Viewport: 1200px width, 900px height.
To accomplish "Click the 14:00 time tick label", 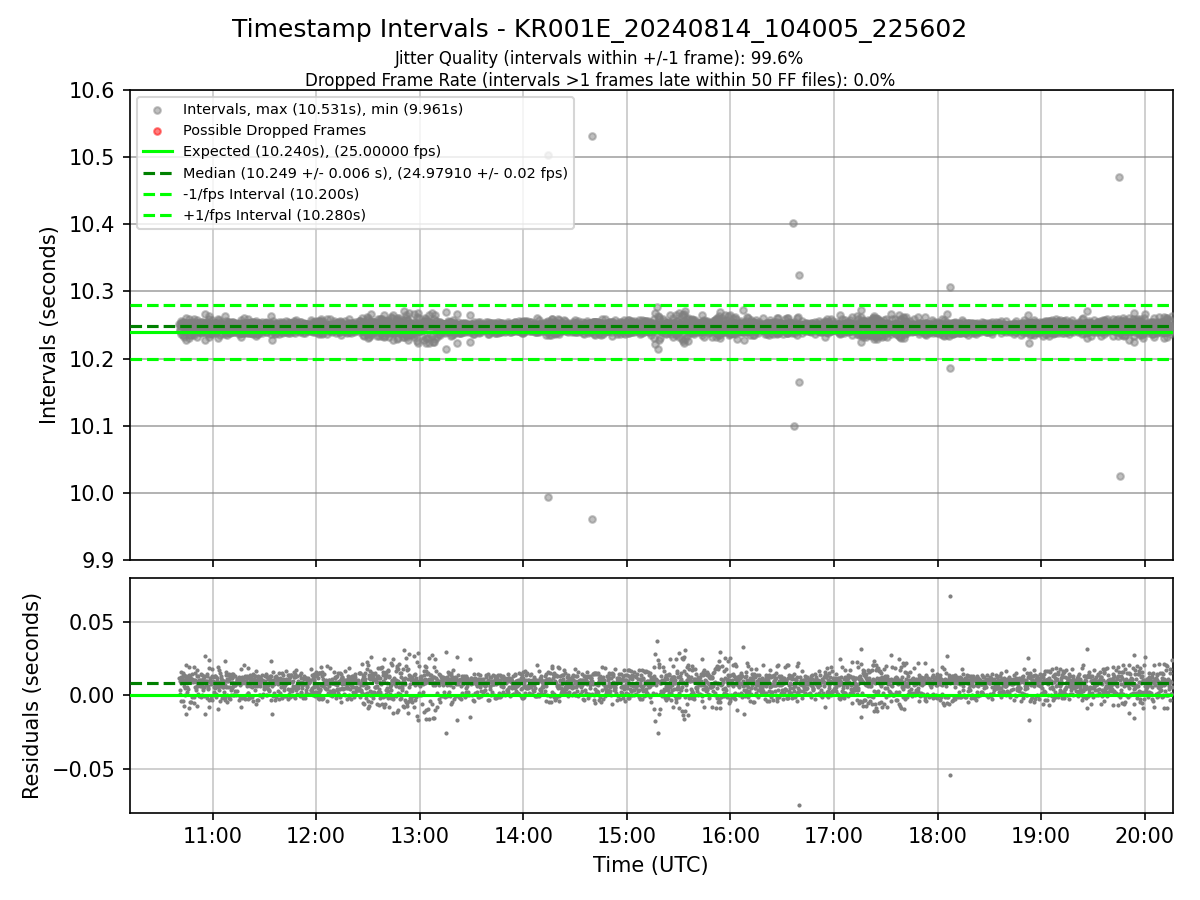I will coord(523,835).
